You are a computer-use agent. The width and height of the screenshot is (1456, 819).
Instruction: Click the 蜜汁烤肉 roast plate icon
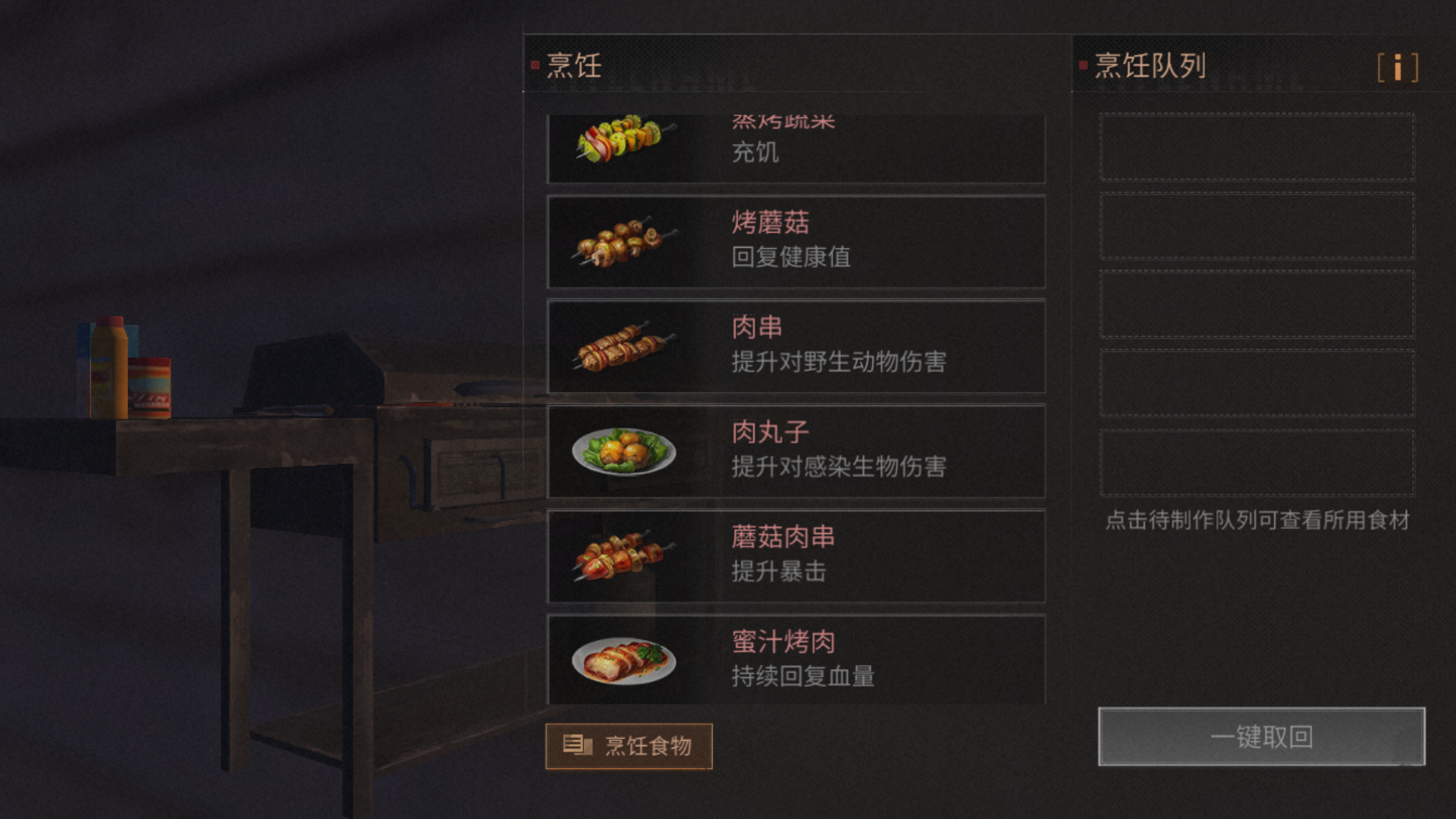(x=623, y=661)
